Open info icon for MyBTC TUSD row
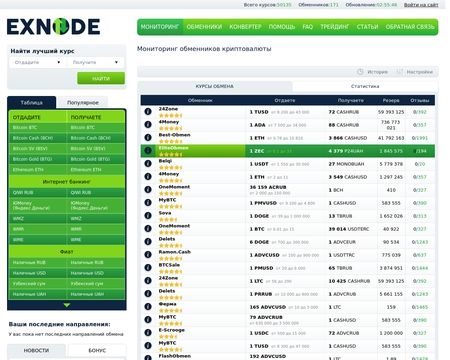Image resolution: width=450 pixels, height=360 pixels. pos(148,346)
